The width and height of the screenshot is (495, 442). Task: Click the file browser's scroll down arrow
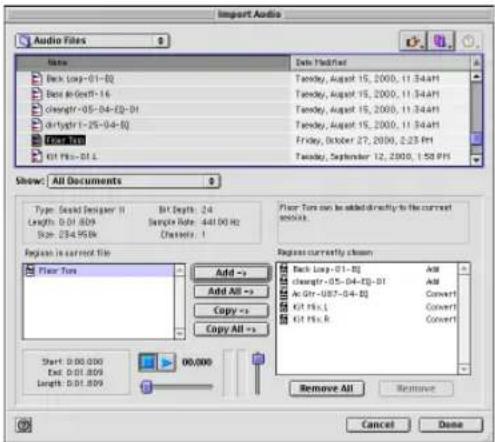476,160
